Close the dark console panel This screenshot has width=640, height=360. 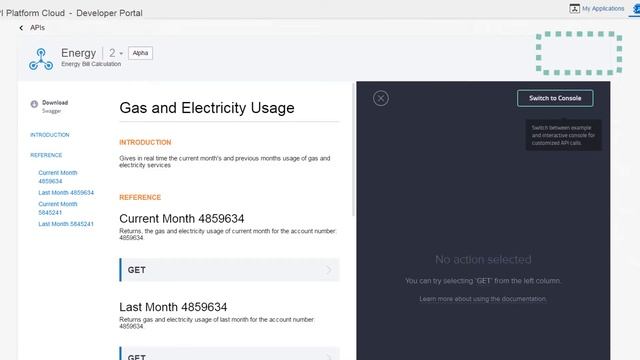point(380,98)
